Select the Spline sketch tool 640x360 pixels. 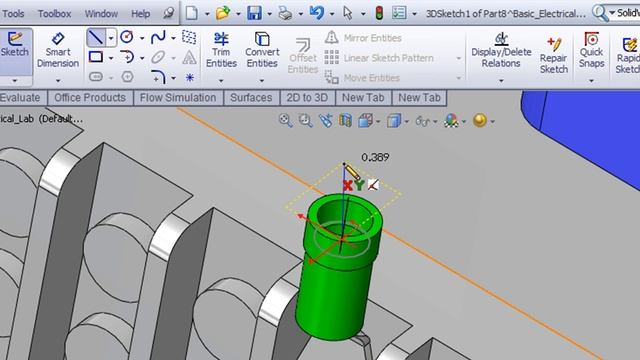tap(158, 37)
